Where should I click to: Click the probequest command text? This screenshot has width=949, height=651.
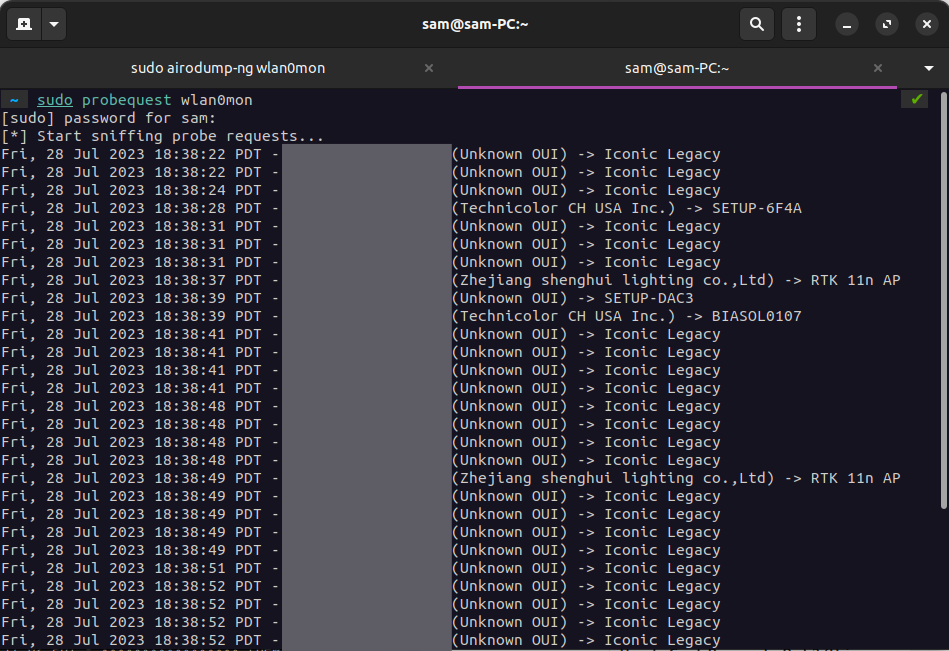point(126,100)
